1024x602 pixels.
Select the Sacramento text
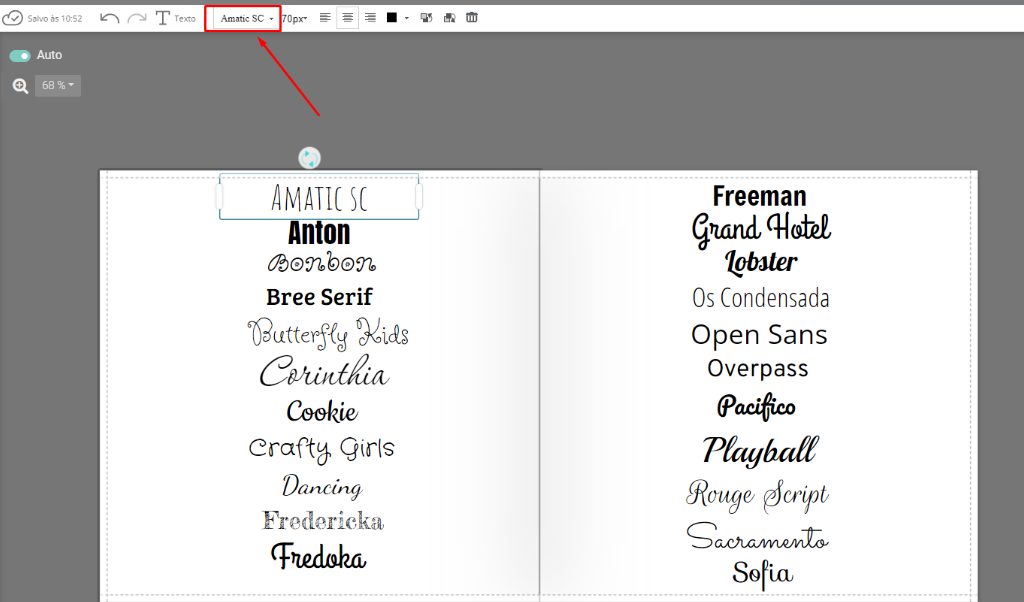(x=758, y=537)
